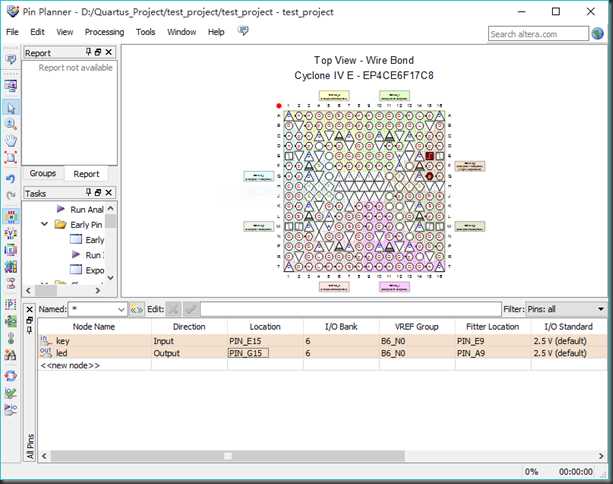Click the package view monitor icon
This screenshot has width=613, height=484.
(x=11, y=86)
